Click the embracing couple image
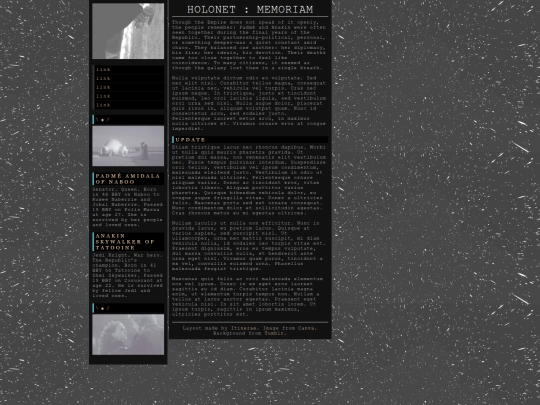Screen dimensions: 540x405 (x=128, y=334)
